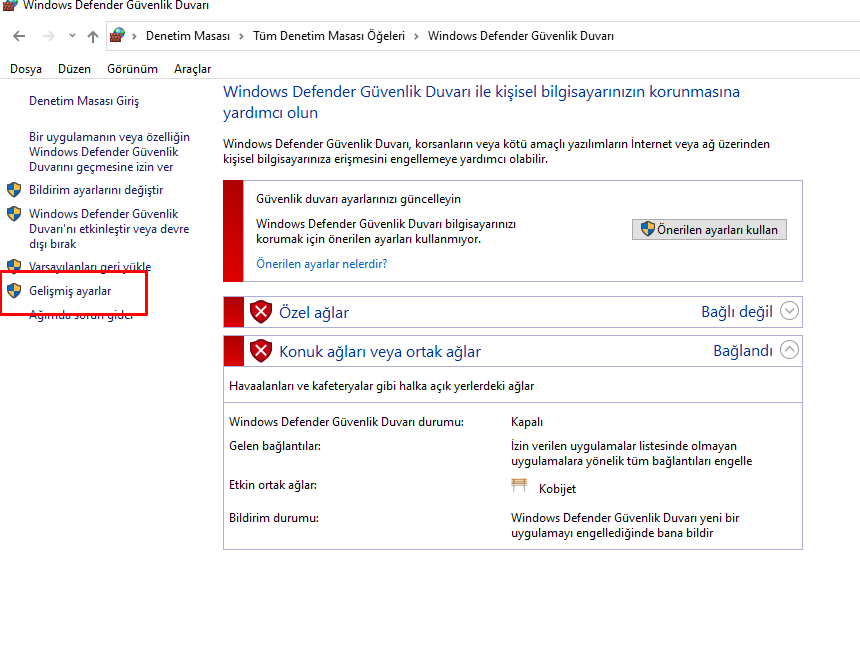Click the 'Havaalanları ve kafeteryalar' description text

coord(381,386)
